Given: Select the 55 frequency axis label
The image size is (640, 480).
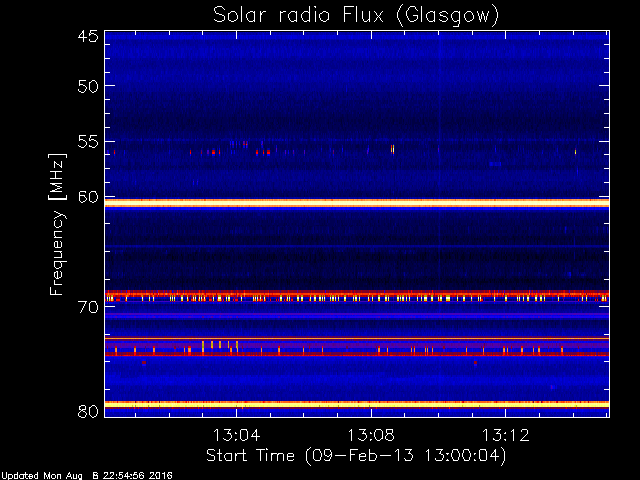Looking at the screenshot, I should coord(88,142).
